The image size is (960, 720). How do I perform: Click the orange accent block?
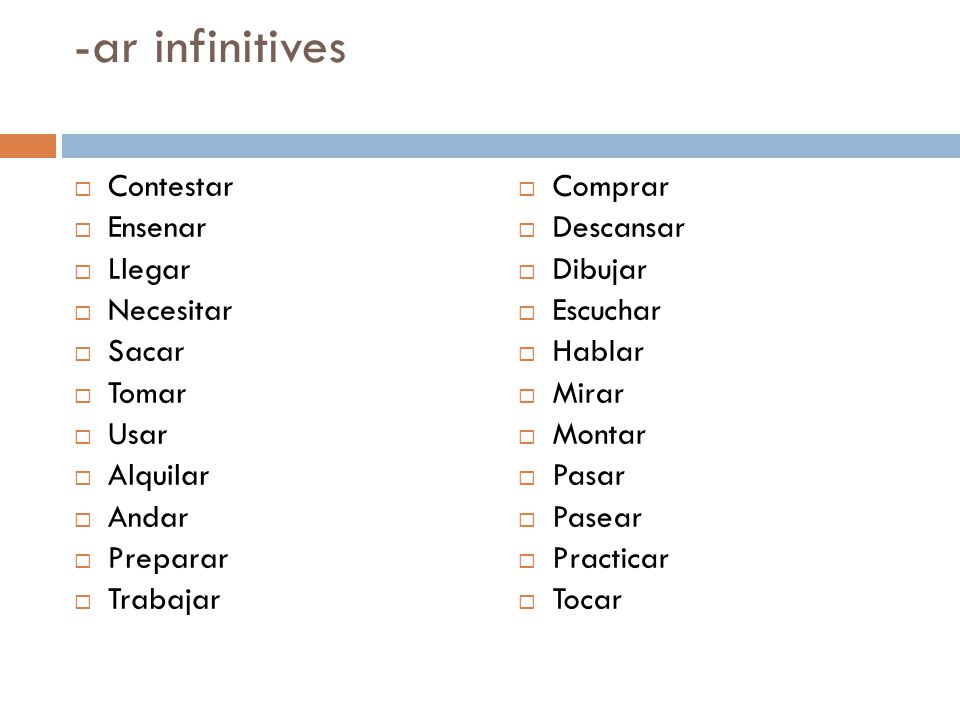tap(28, 146)
